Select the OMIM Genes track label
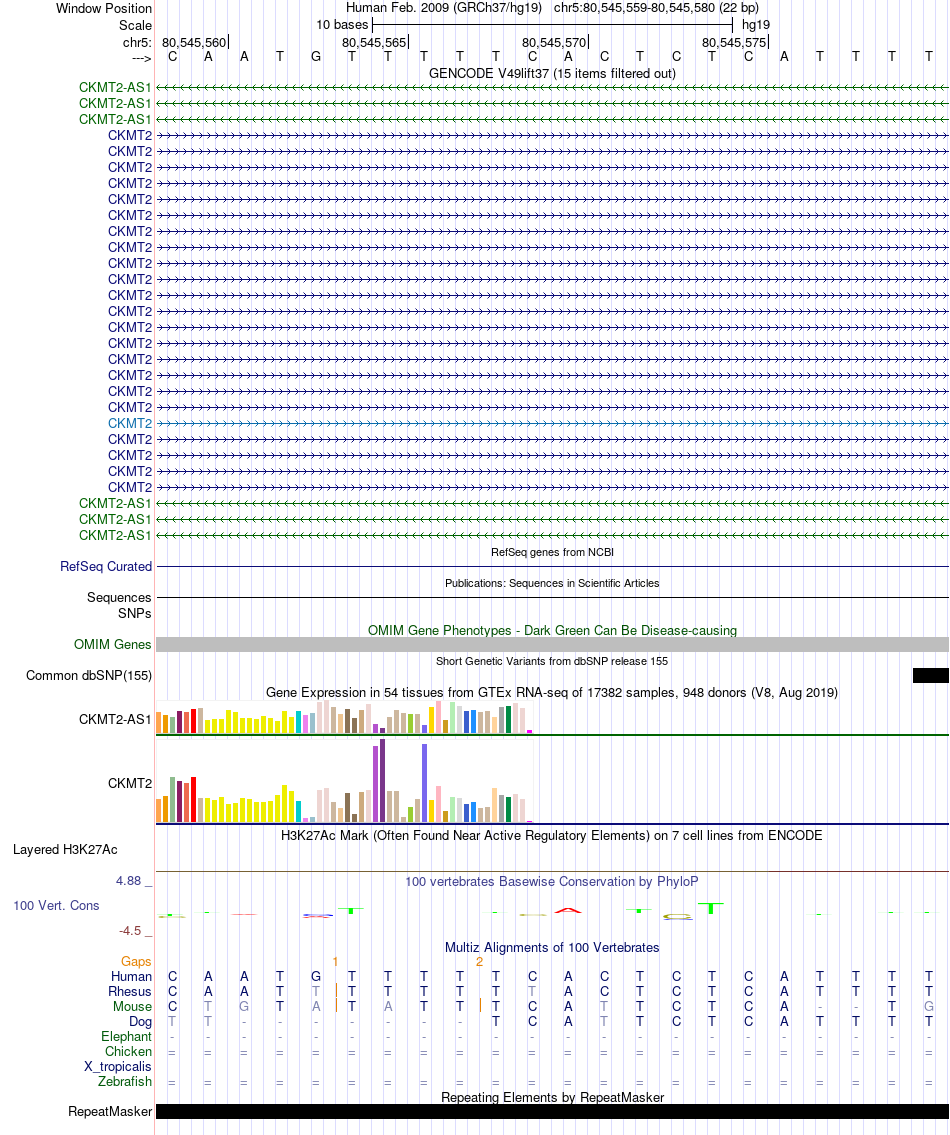The height and width of the screenshot is (1135, 950). coord(113,644)
